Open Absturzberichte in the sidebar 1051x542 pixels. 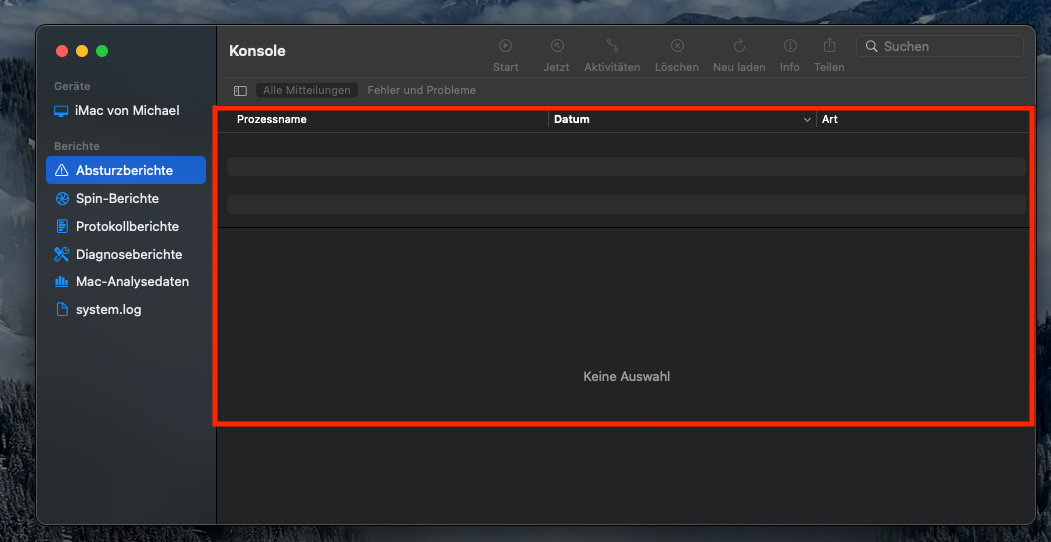point(125,170)
